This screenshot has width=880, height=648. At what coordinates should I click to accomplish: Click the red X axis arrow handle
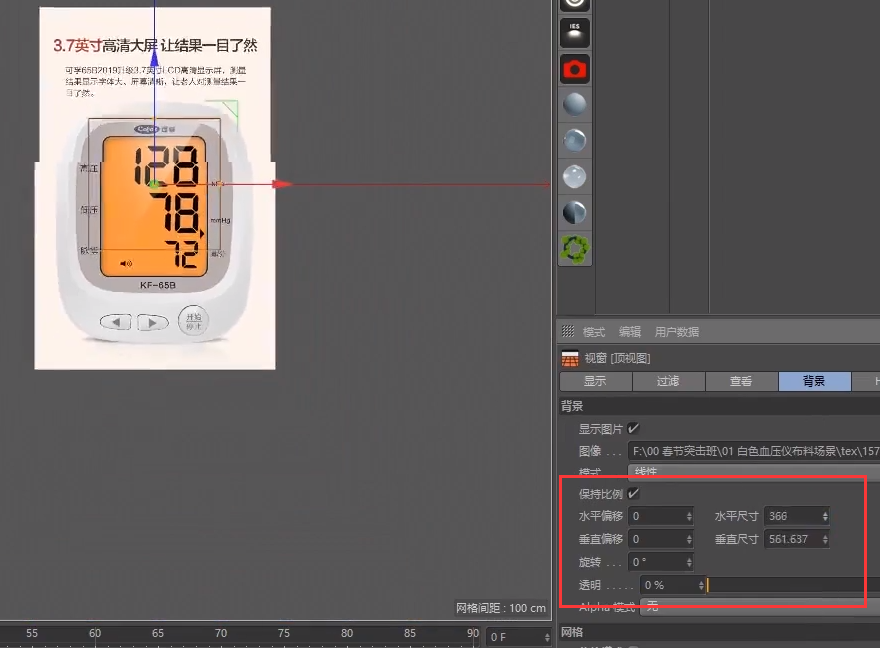[x=282, y=184]
